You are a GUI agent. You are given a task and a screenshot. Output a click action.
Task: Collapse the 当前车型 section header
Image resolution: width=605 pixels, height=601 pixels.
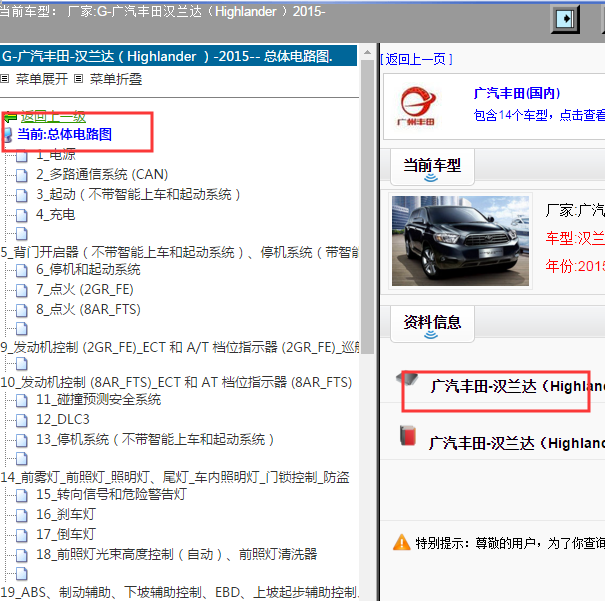point(432,168)
